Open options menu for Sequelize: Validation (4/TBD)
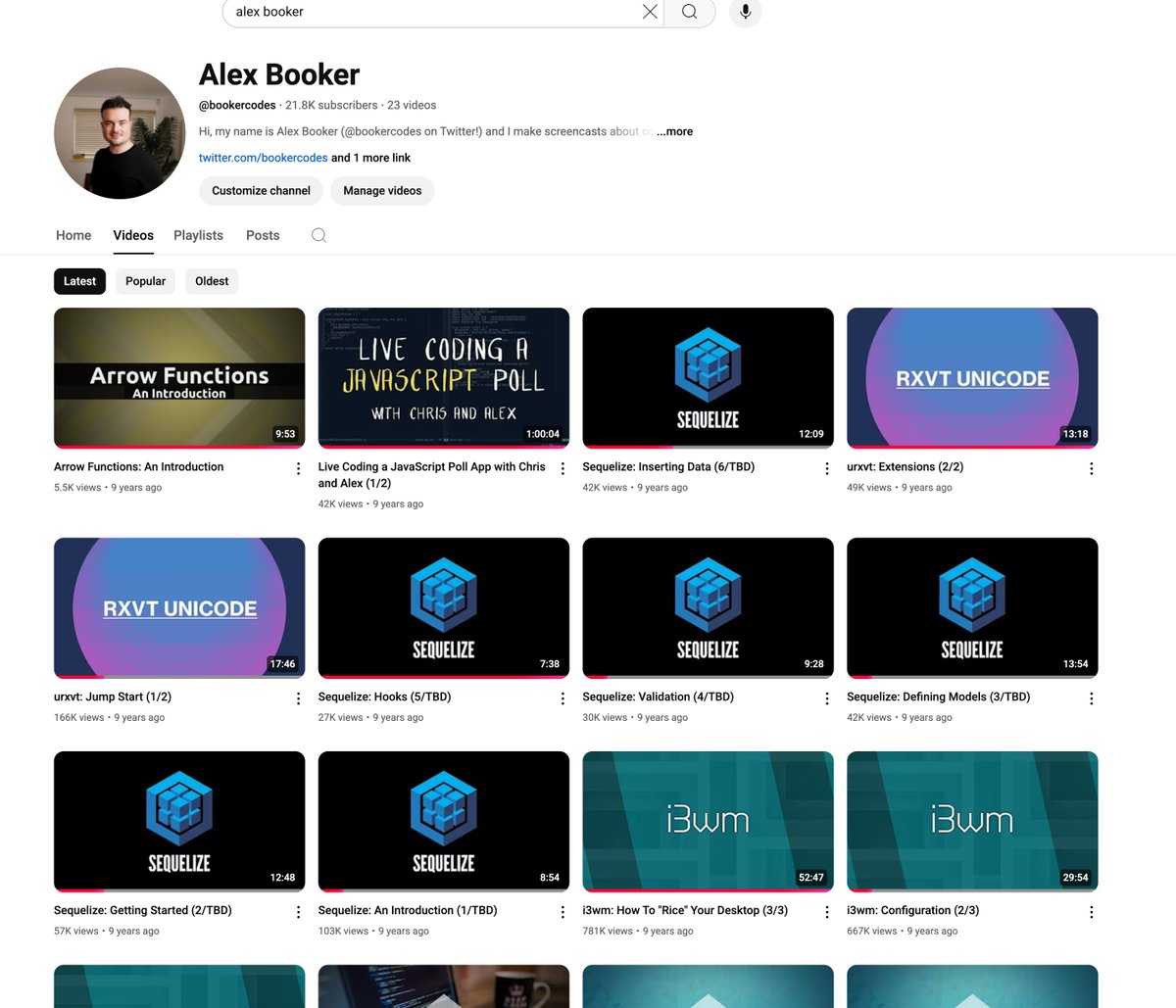1176x1008 pixels. click(827, 698)
